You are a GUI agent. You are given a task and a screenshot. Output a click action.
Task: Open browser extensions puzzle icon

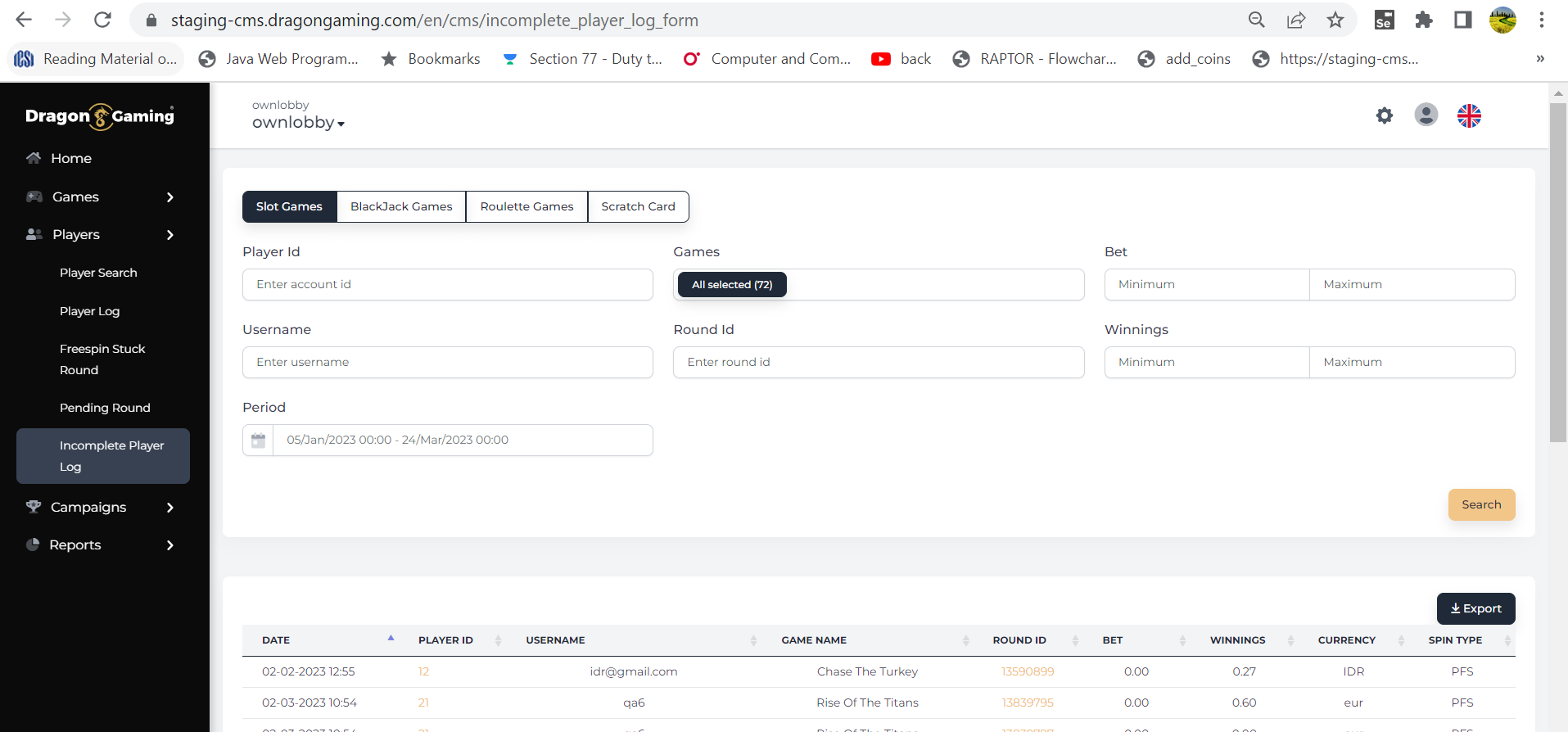pyautogui.click(x=1423, y=20)
